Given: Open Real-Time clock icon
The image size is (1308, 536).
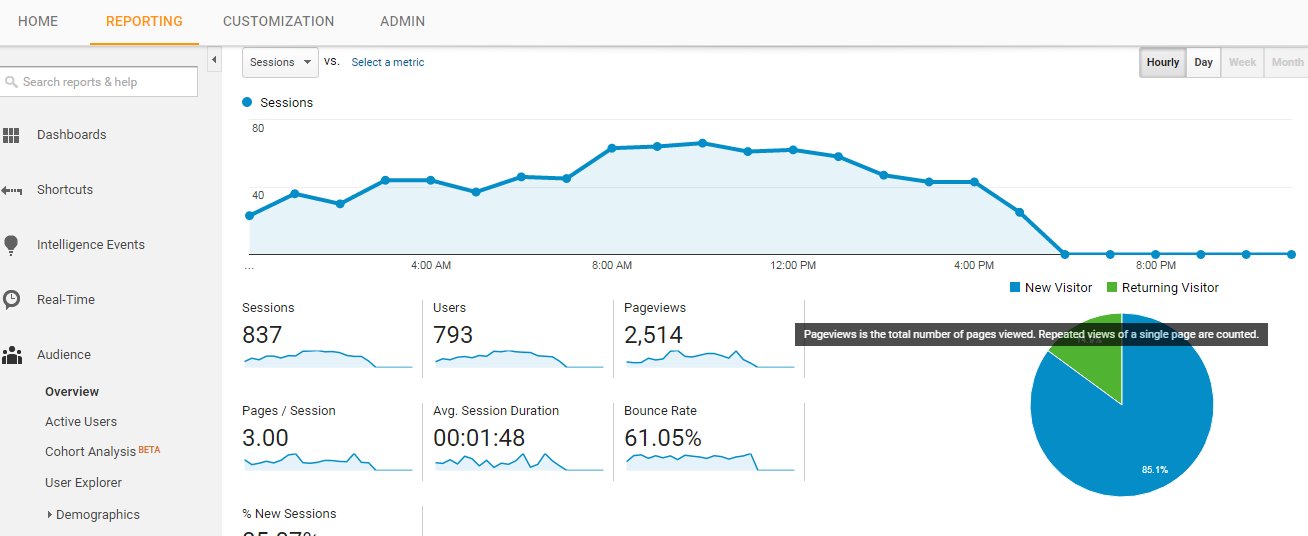Looking at the screenshot, I should coord(12,299).
